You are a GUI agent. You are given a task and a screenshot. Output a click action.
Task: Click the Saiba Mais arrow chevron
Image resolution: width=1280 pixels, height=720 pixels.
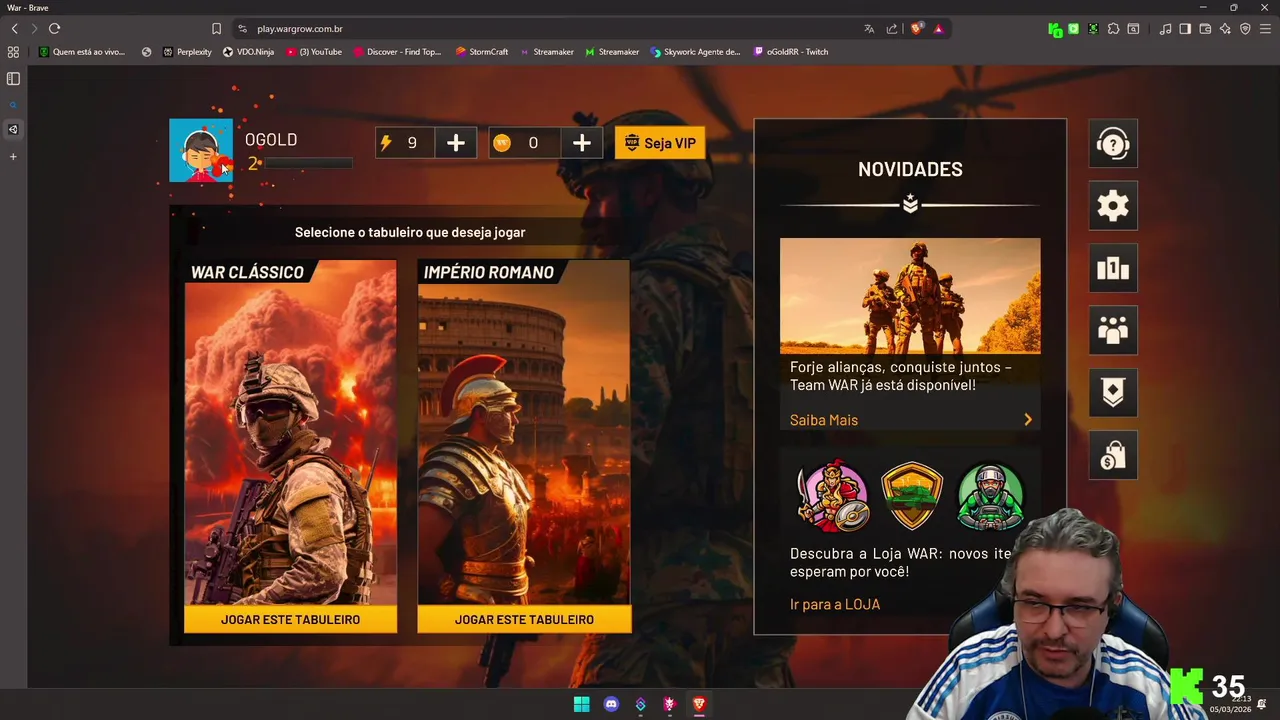point(1027,420)
